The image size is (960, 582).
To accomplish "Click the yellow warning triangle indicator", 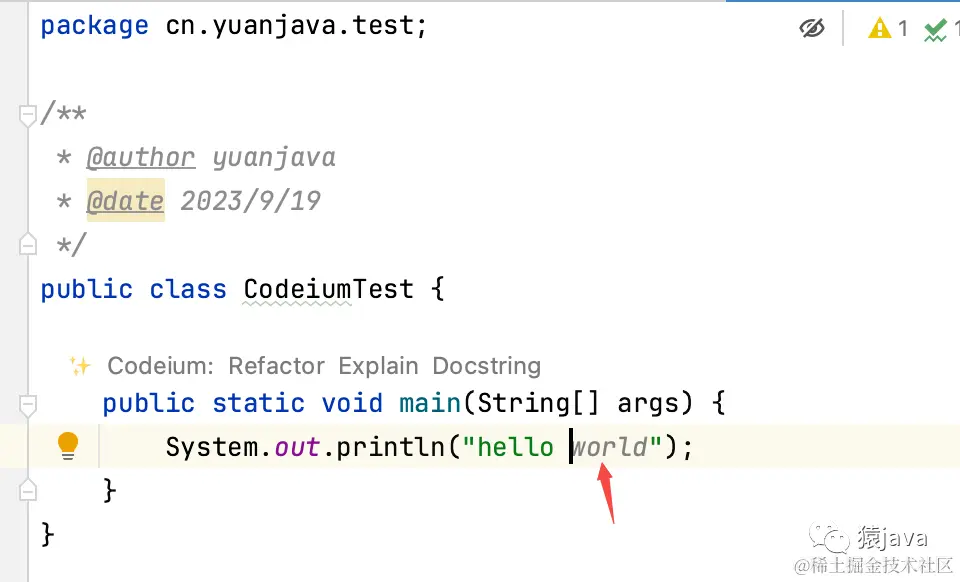I will (x=880, y=28).
